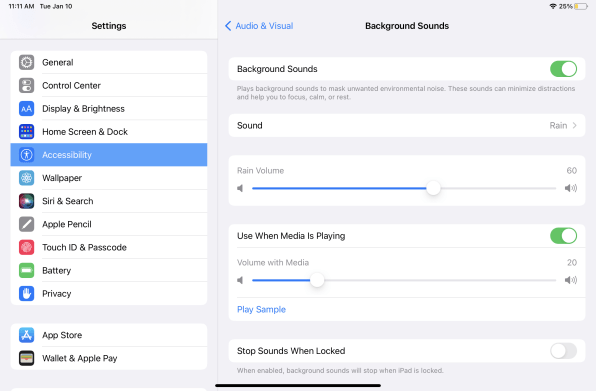Click Volume with Media slider knob
596x391 pixels.
[317, 280]
